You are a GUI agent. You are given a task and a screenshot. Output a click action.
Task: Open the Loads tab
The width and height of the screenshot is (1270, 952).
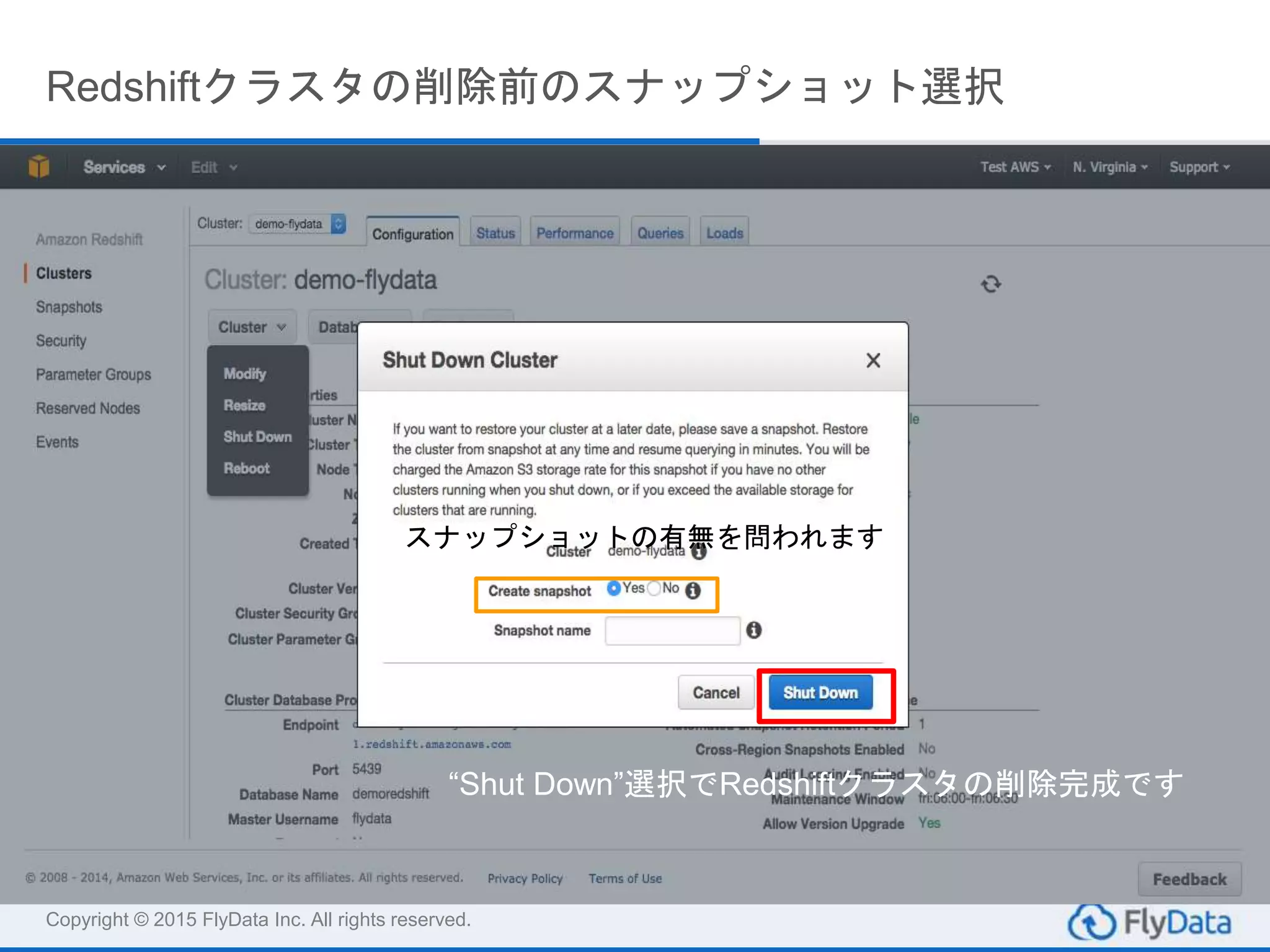click(724, 233)
